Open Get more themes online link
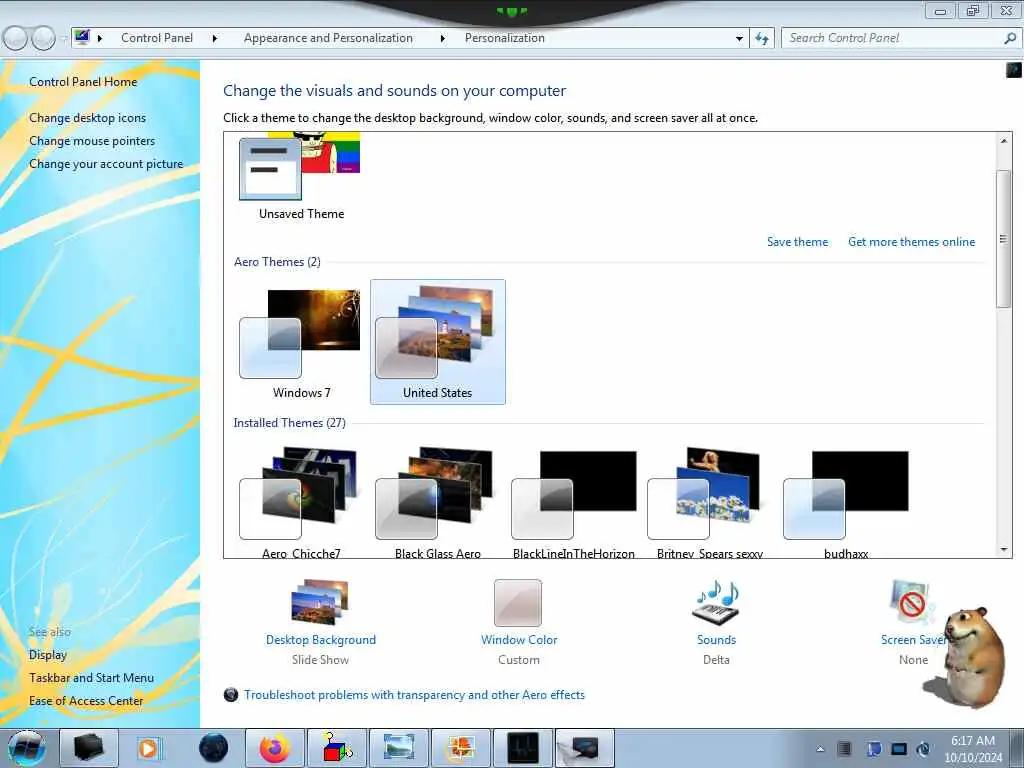Viewport: 1024px width, 768px height. click(x=912, y=242)
